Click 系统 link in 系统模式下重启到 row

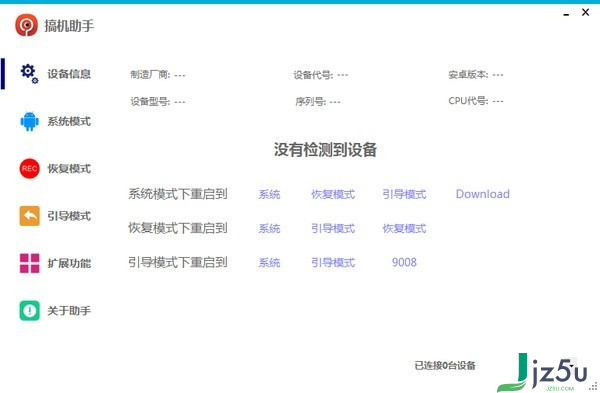click(269, 194)
